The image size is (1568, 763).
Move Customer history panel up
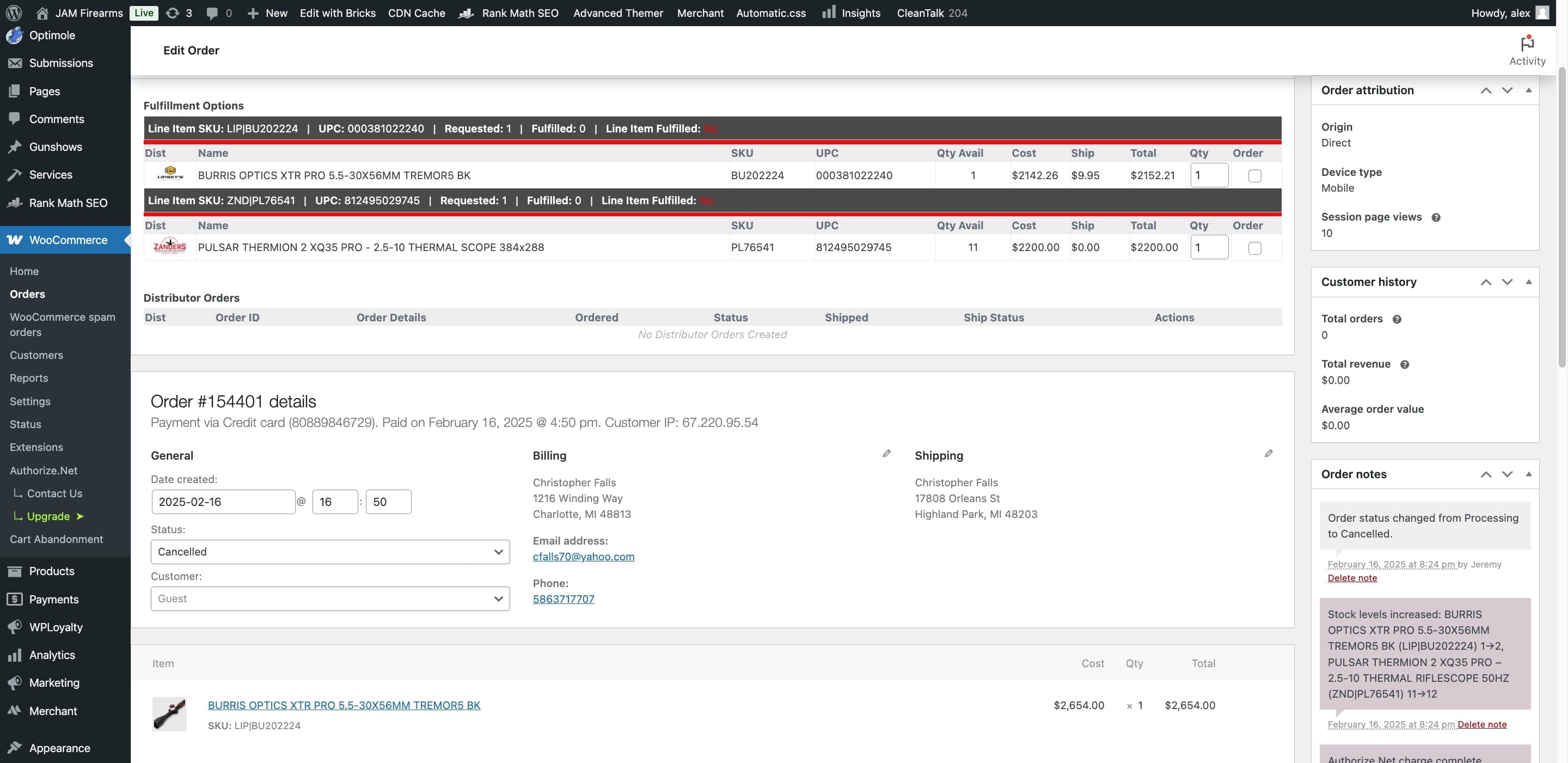(1486, 282)
